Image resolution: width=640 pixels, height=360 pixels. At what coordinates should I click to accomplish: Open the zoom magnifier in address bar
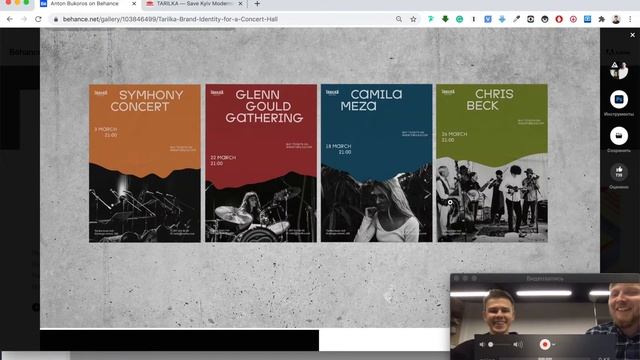click(x=399, y=19)
